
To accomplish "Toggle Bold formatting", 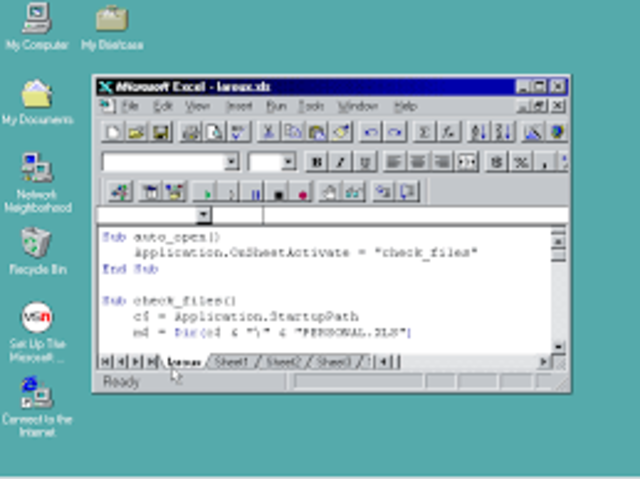I will [x=317, y=162].
